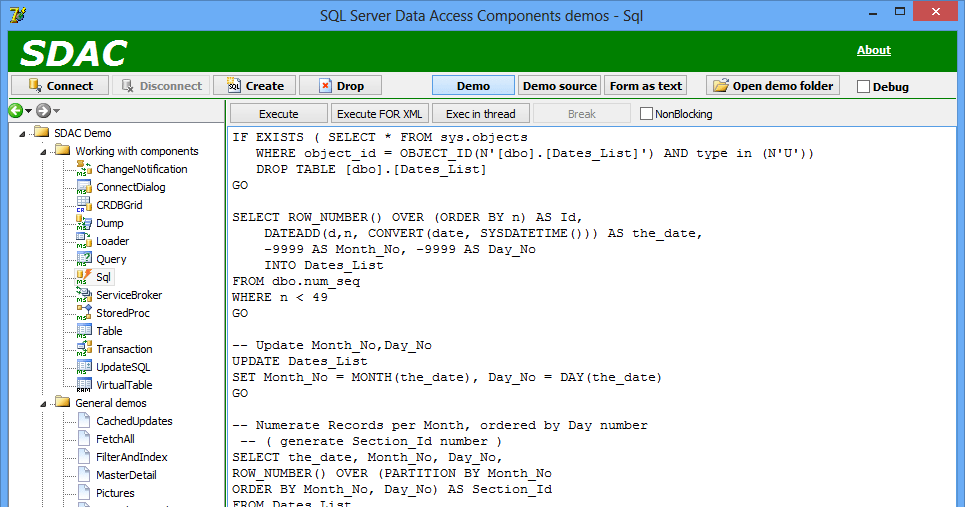Click the Dump component icon
The image size is (965, 507).
(x=84, y=223)
